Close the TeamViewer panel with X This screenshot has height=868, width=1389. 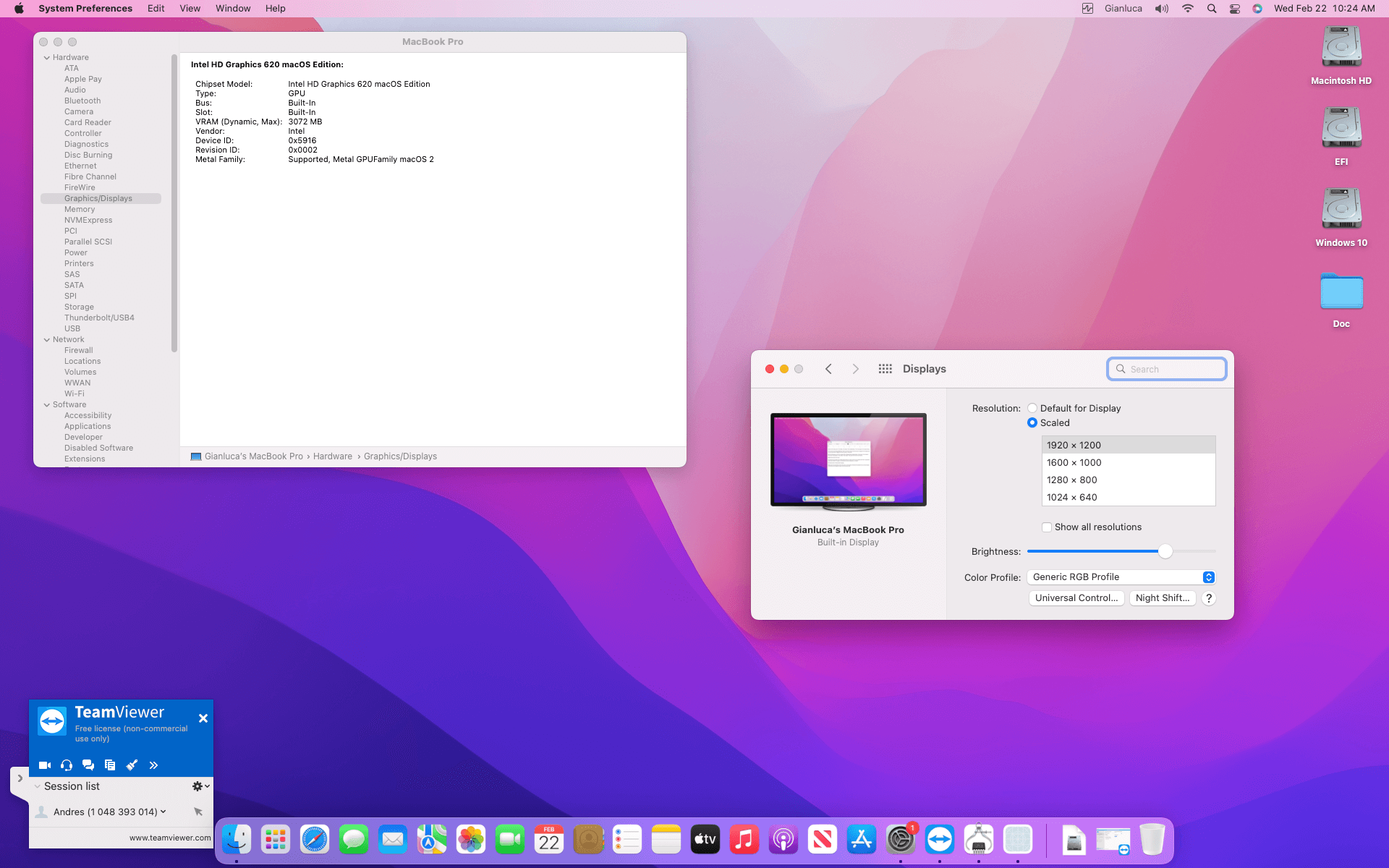coord(203,718)
